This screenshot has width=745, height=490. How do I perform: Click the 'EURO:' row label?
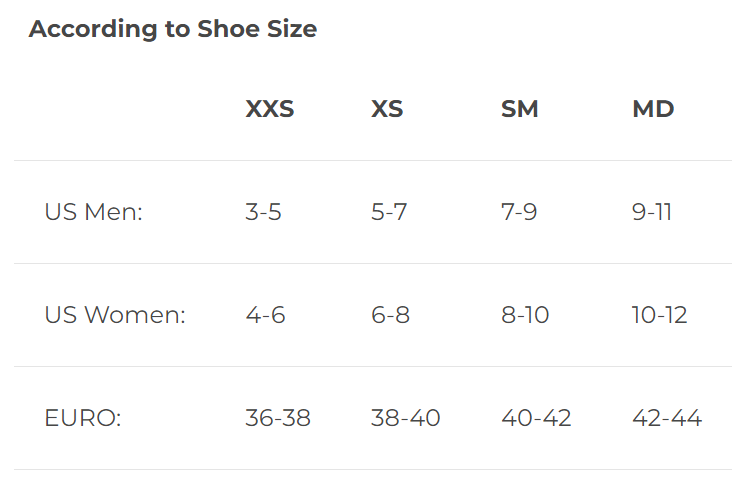pyautogui.click(x=83, y=418)
